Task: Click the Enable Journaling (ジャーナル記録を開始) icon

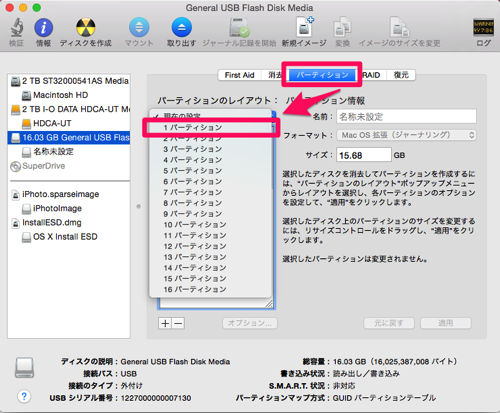Action: click(239, 27)
